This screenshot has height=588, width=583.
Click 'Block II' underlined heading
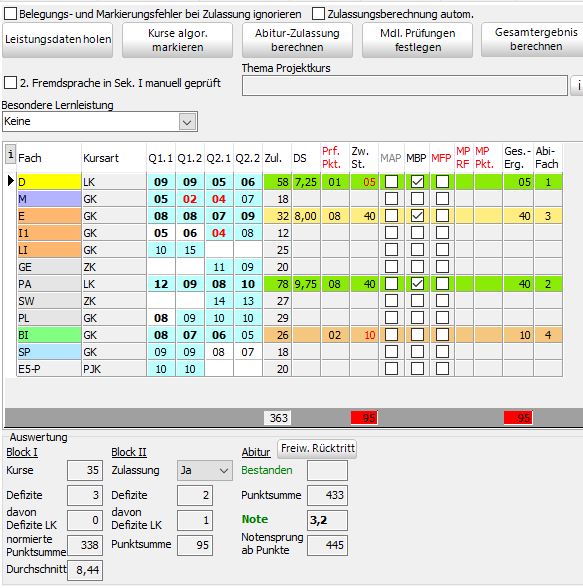click(x=129, y=453)
